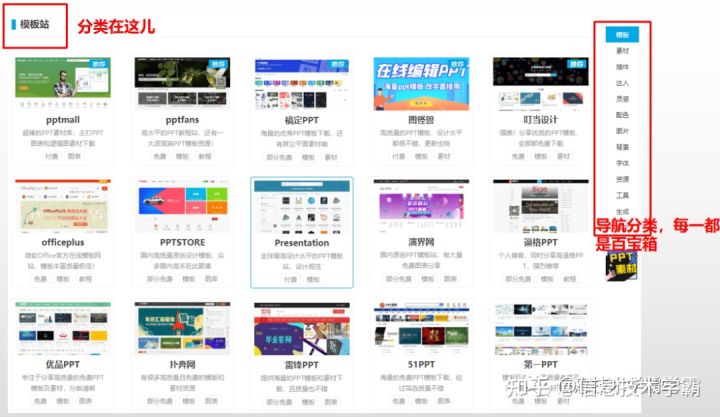
Task: Open the 第一PPT site thumbnail
Action: point(540,328)
